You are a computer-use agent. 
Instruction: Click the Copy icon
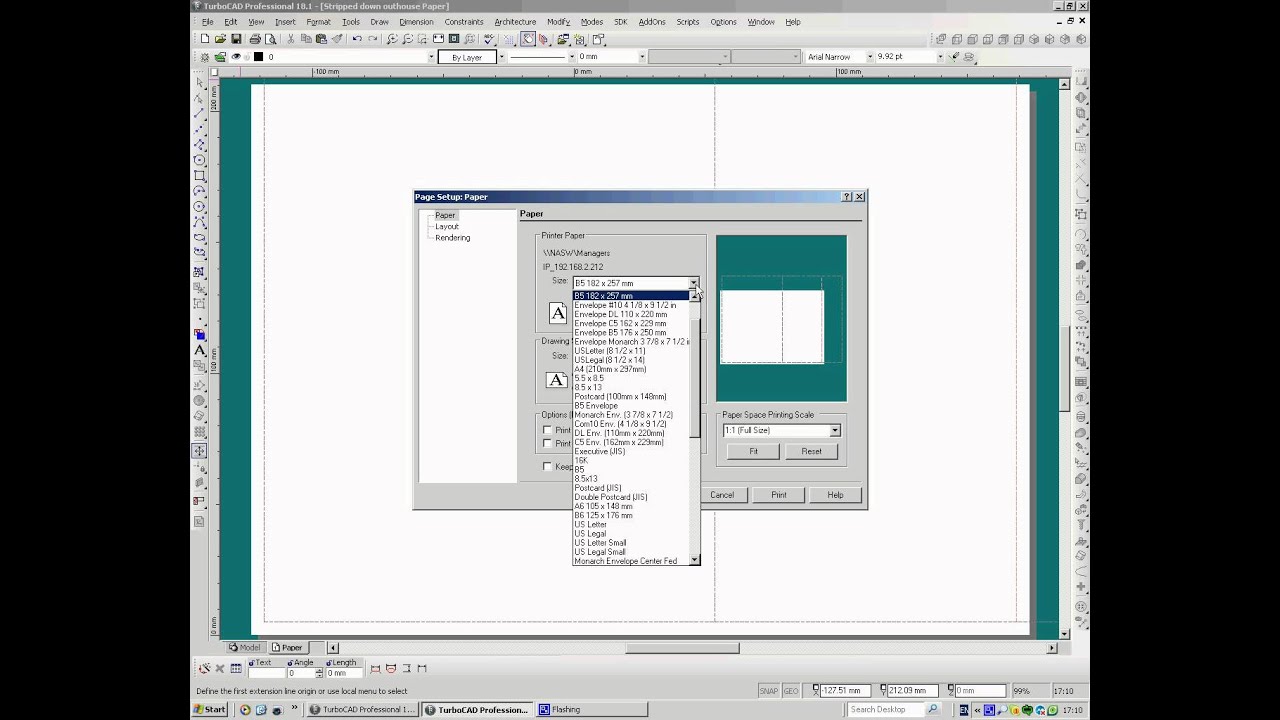pos(306,39)
